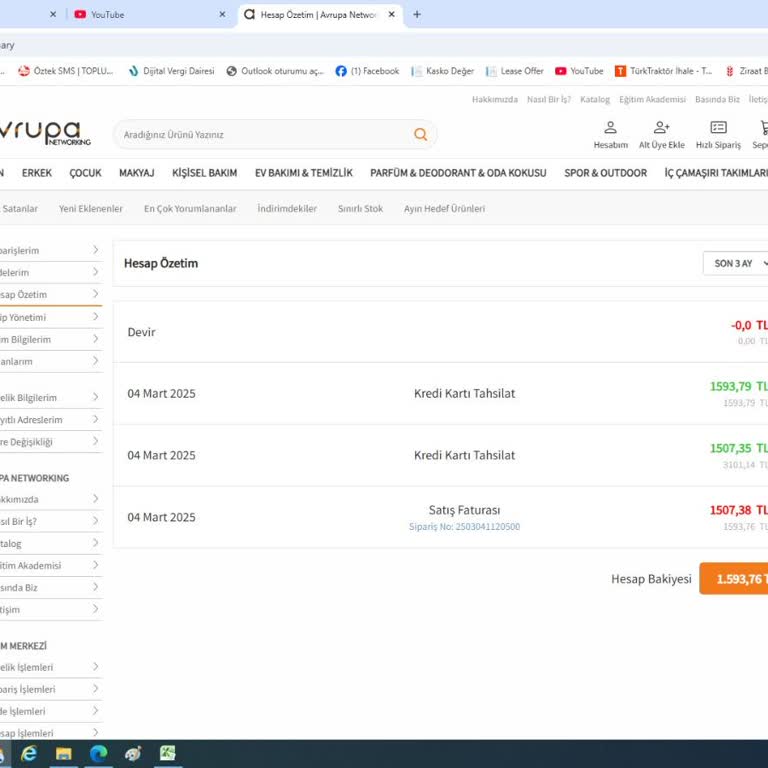The width and height of the screenshot is (768, 768).
Task: Expand Sipariş İşlemleri sidebar item
Action: click(x=96, y=689)
